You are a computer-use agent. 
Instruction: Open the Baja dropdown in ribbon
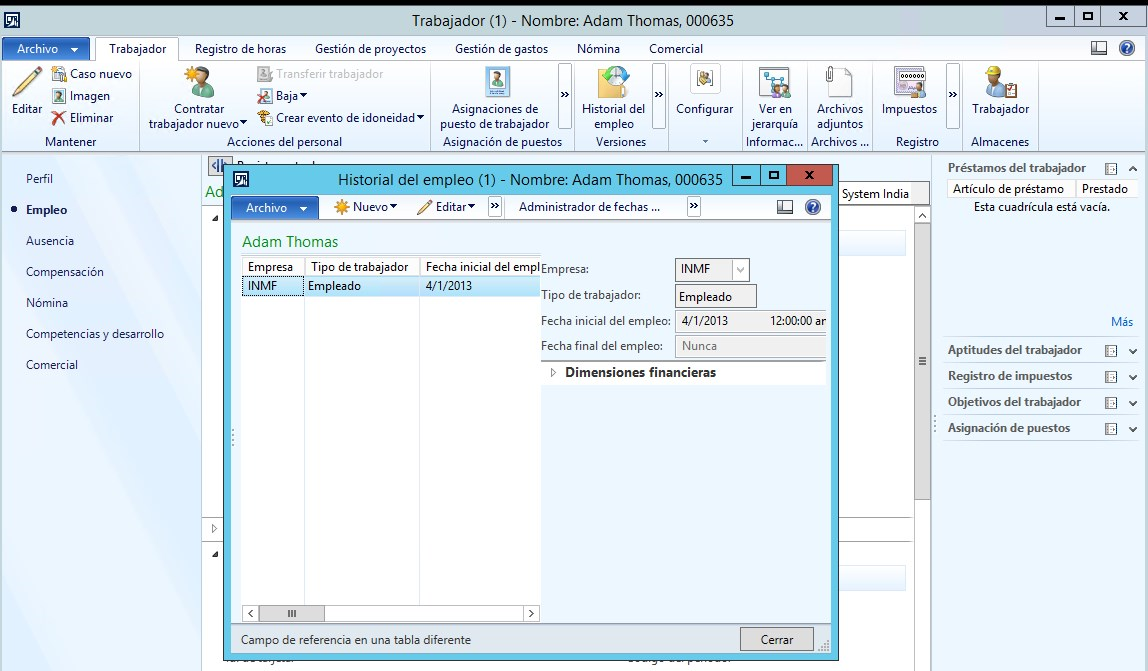[283, 96]
